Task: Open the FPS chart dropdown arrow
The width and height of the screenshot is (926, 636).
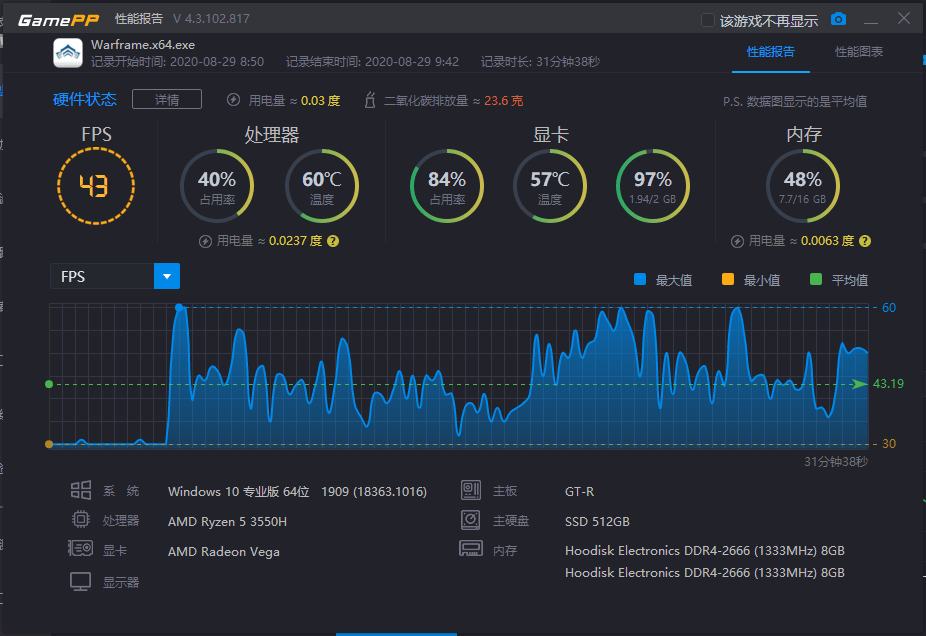Action: point(167,276)
